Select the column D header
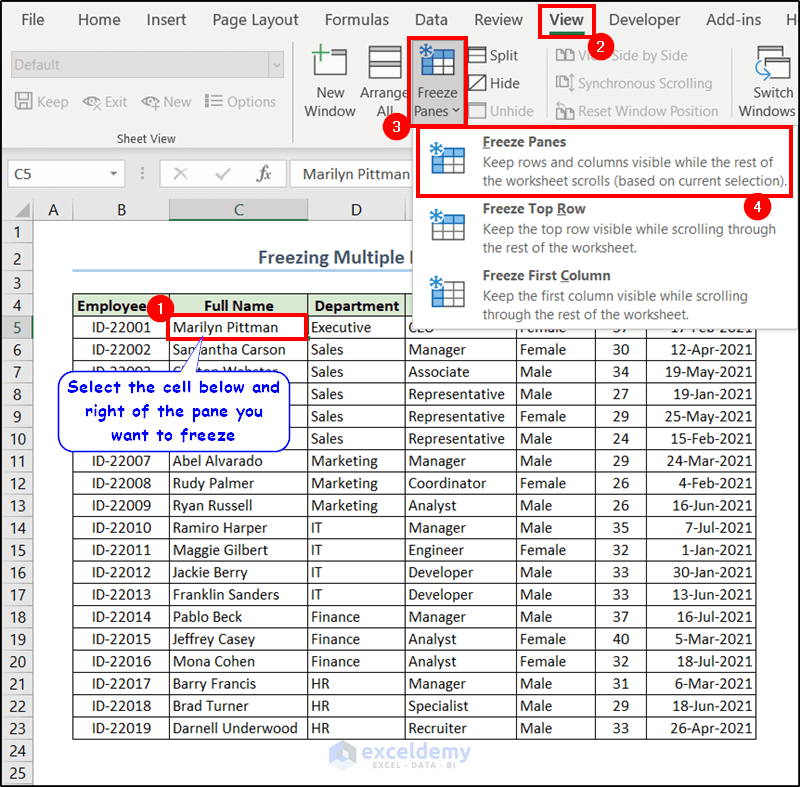Viewport: 800px width, 787px height. tap(356, 210)
